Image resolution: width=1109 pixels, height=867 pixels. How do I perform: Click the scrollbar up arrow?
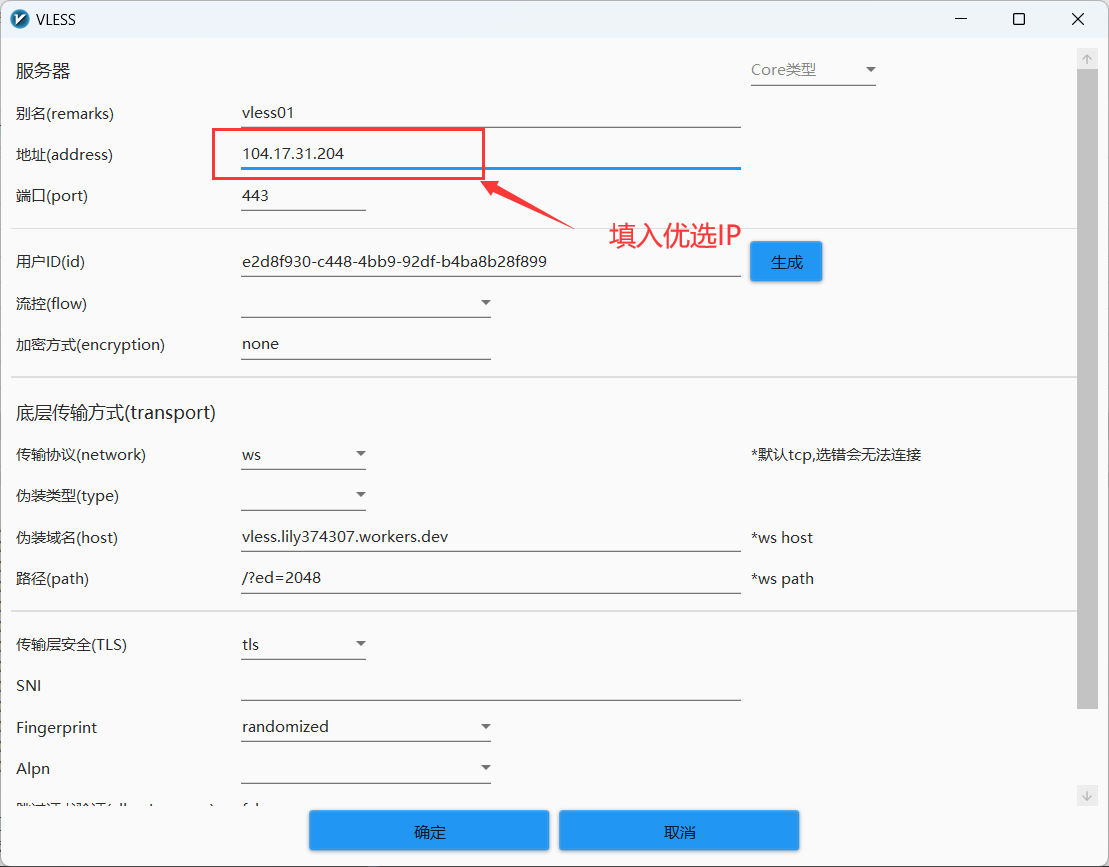point(1087,59)
